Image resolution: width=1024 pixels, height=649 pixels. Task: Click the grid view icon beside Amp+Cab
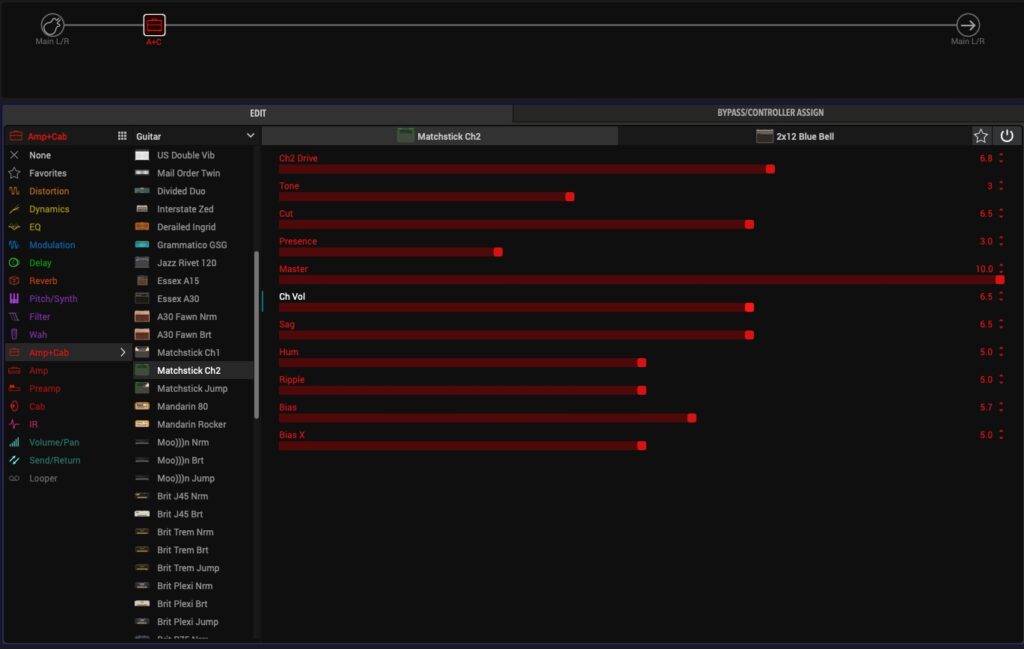pyautogui.click(x=122, y=136)
